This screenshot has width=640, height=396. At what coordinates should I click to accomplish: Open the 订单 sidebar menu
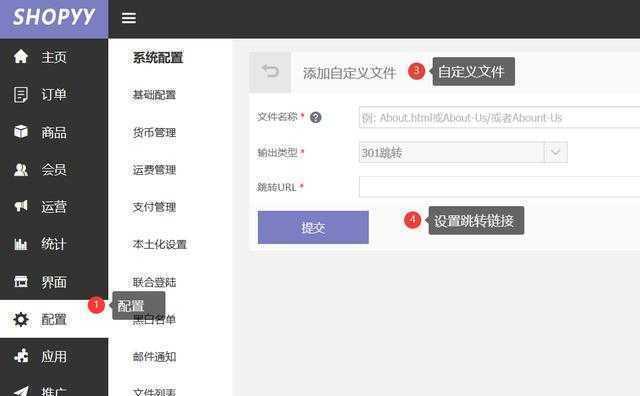[x=54, y=94]
